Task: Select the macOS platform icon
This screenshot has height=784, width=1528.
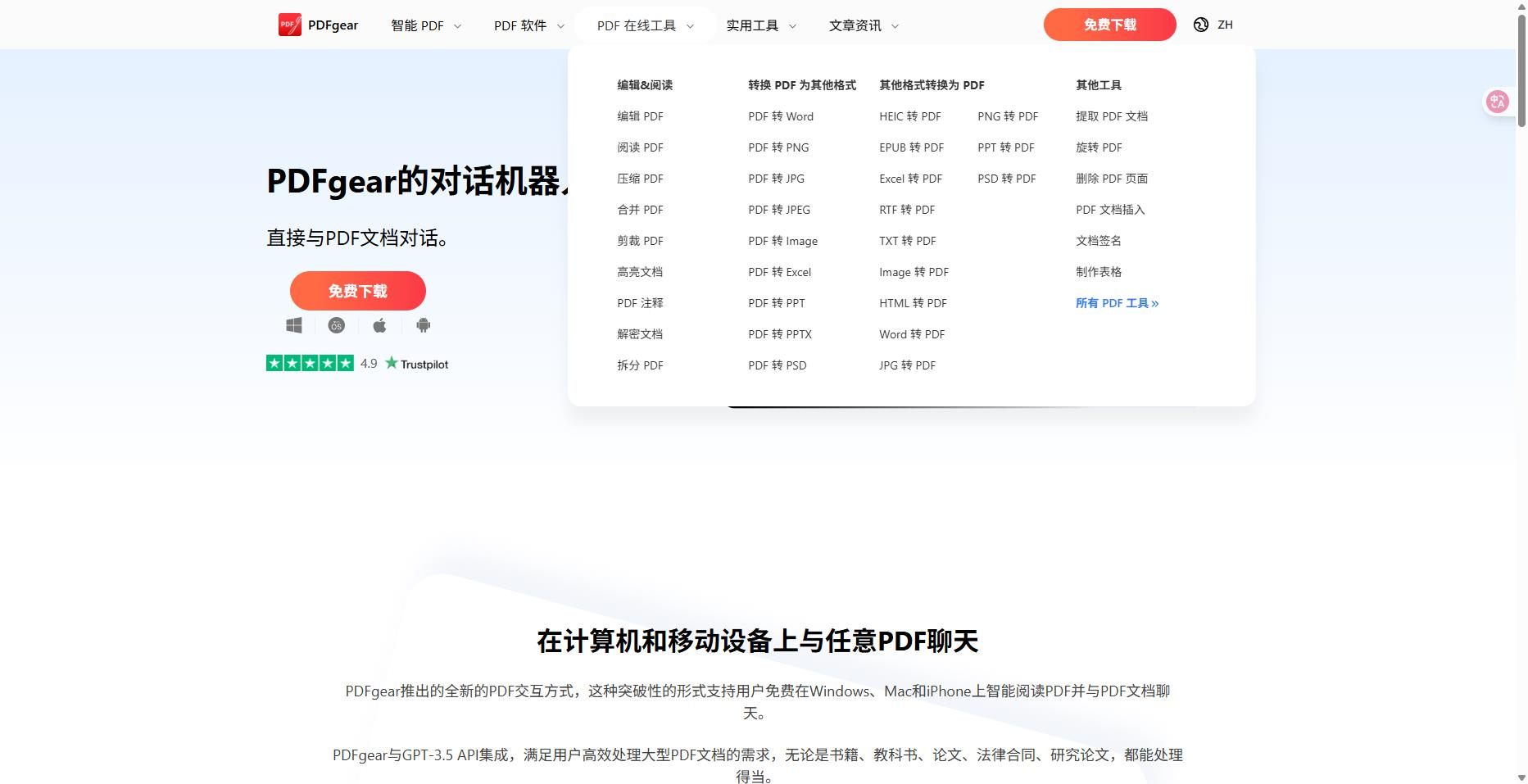Action: (336, 326)
